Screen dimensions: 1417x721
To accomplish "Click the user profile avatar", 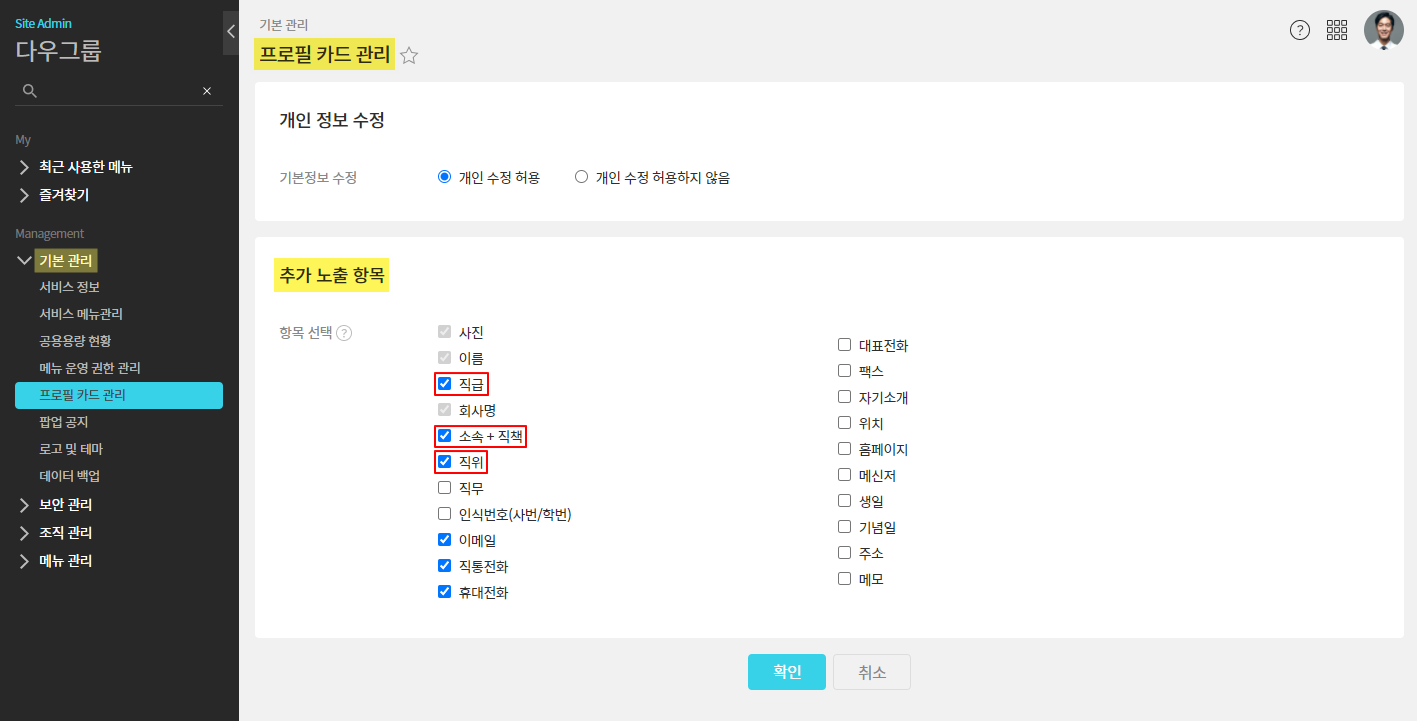I will [x=1383, y=30].
